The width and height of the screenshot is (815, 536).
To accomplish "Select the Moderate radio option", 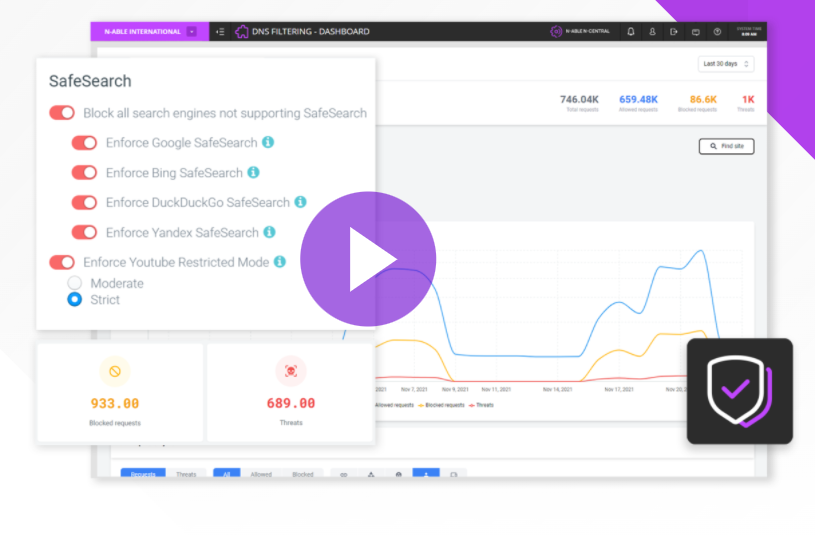I will point(75,283).
